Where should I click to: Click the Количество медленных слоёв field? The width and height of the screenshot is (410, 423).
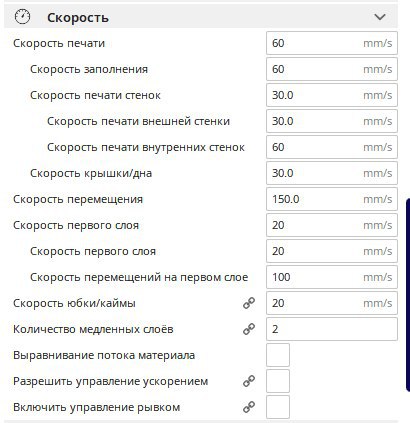click(x=332, y=329)
